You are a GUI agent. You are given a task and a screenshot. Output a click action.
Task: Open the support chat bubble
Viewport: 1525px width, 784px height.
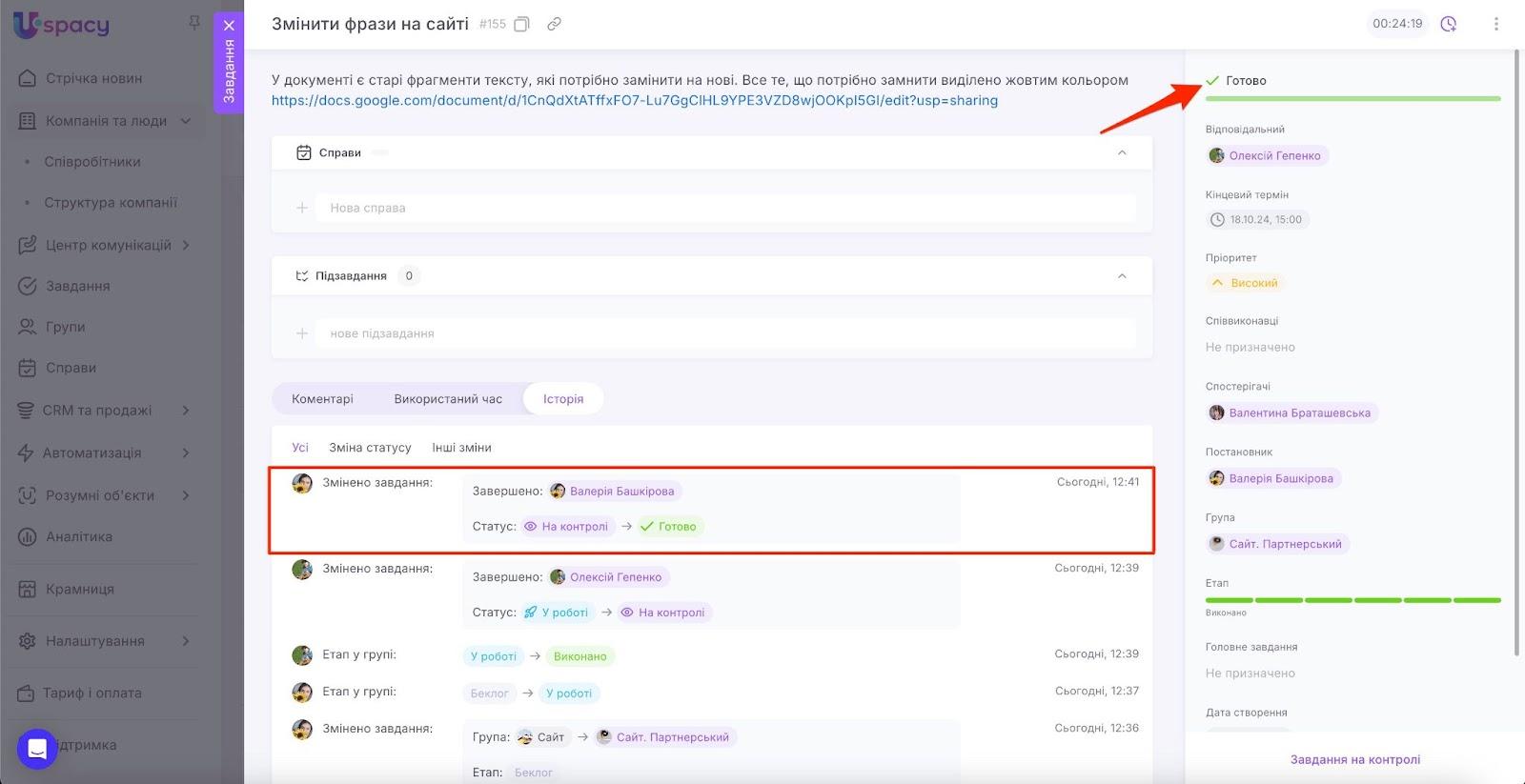click(37, 749)
